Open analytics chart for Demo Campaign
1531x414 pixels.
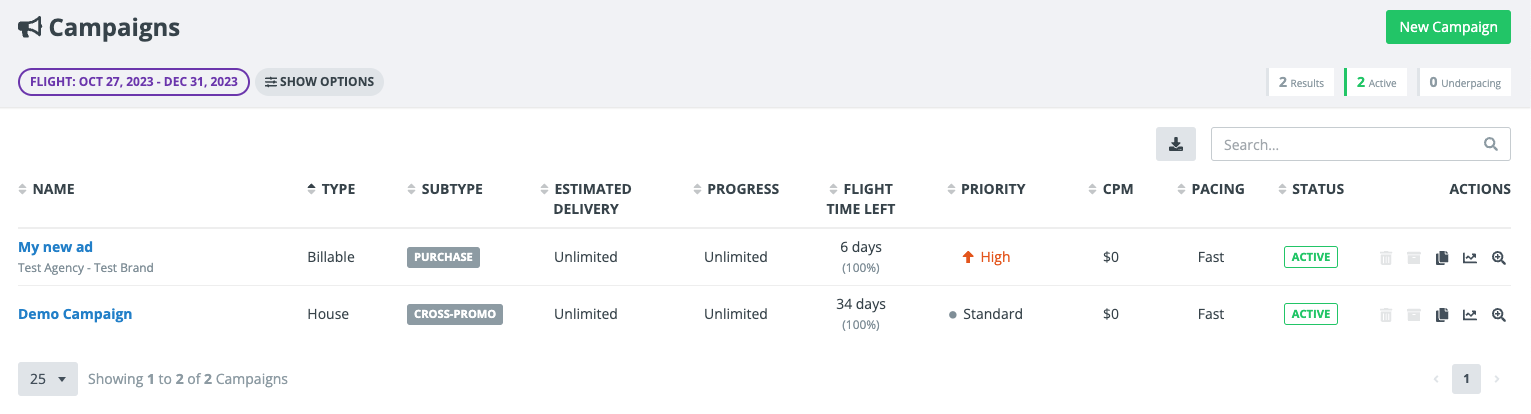[1469, 315]
